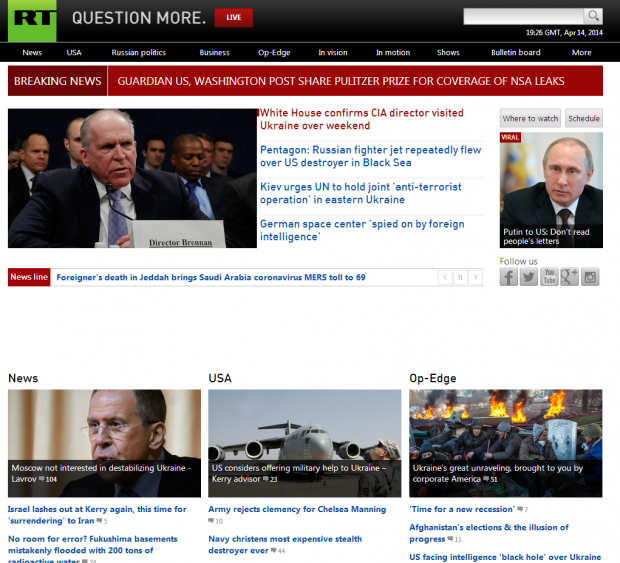
Task: Click the News line label
Action: (29, 277)
